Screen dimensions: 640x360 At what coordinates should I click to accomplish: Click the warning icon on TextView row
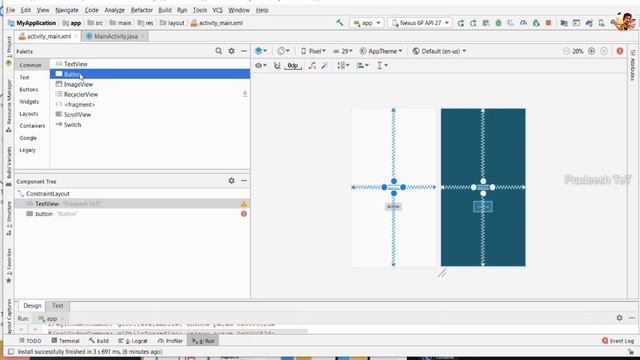244,204
